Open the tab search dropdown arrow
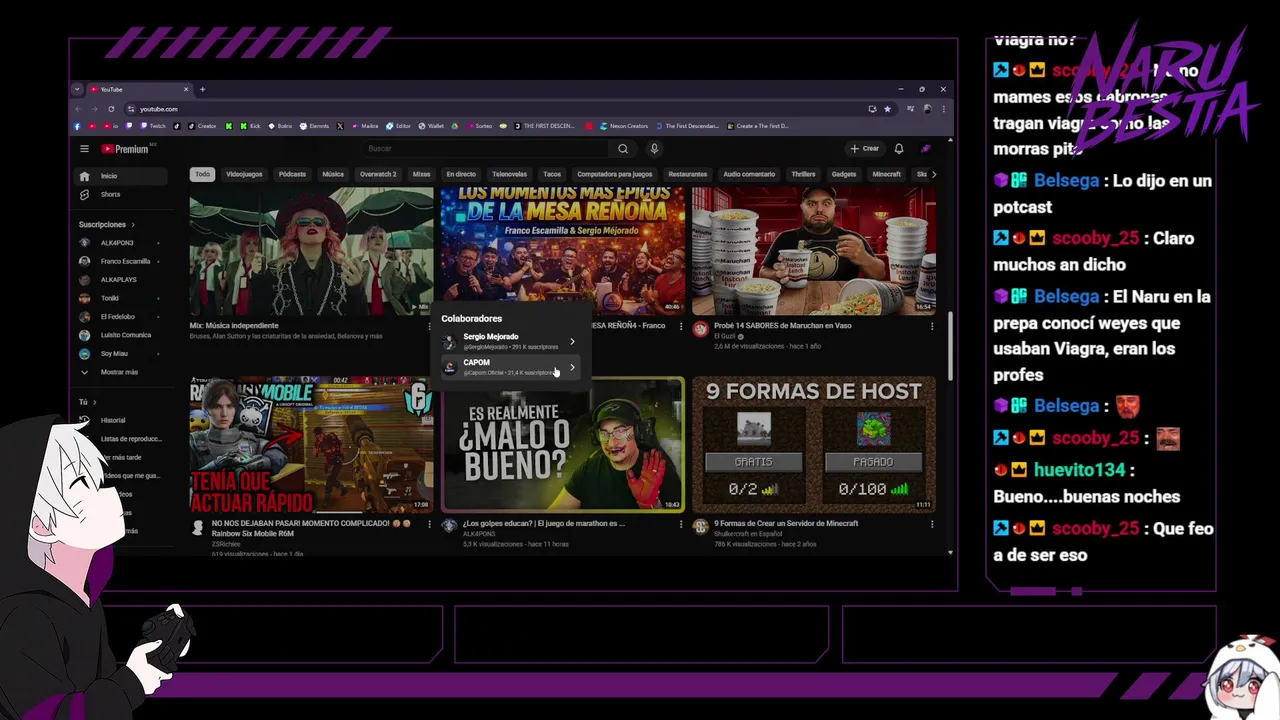 pos(77,89)
